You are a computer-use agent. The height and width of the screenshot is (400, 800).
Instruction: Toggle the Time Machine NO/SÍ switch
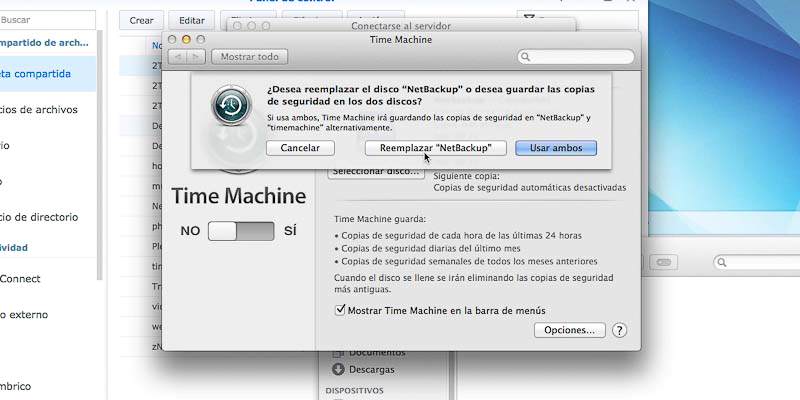pyautogui.click(x=241, y=231)
